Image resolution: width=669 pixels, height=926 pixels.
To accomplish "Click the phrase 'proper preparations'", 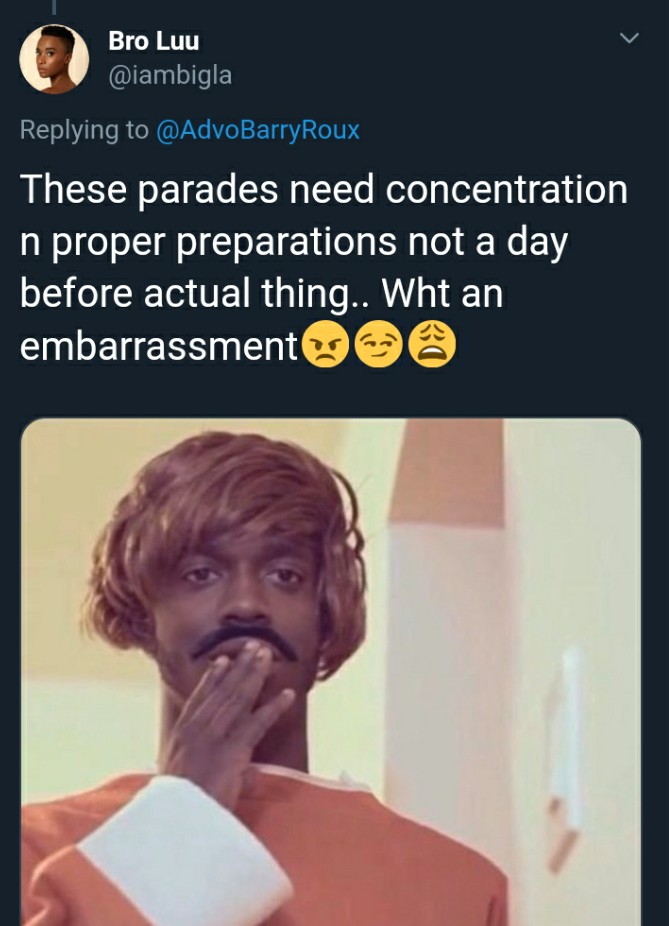I will (224, 243).
